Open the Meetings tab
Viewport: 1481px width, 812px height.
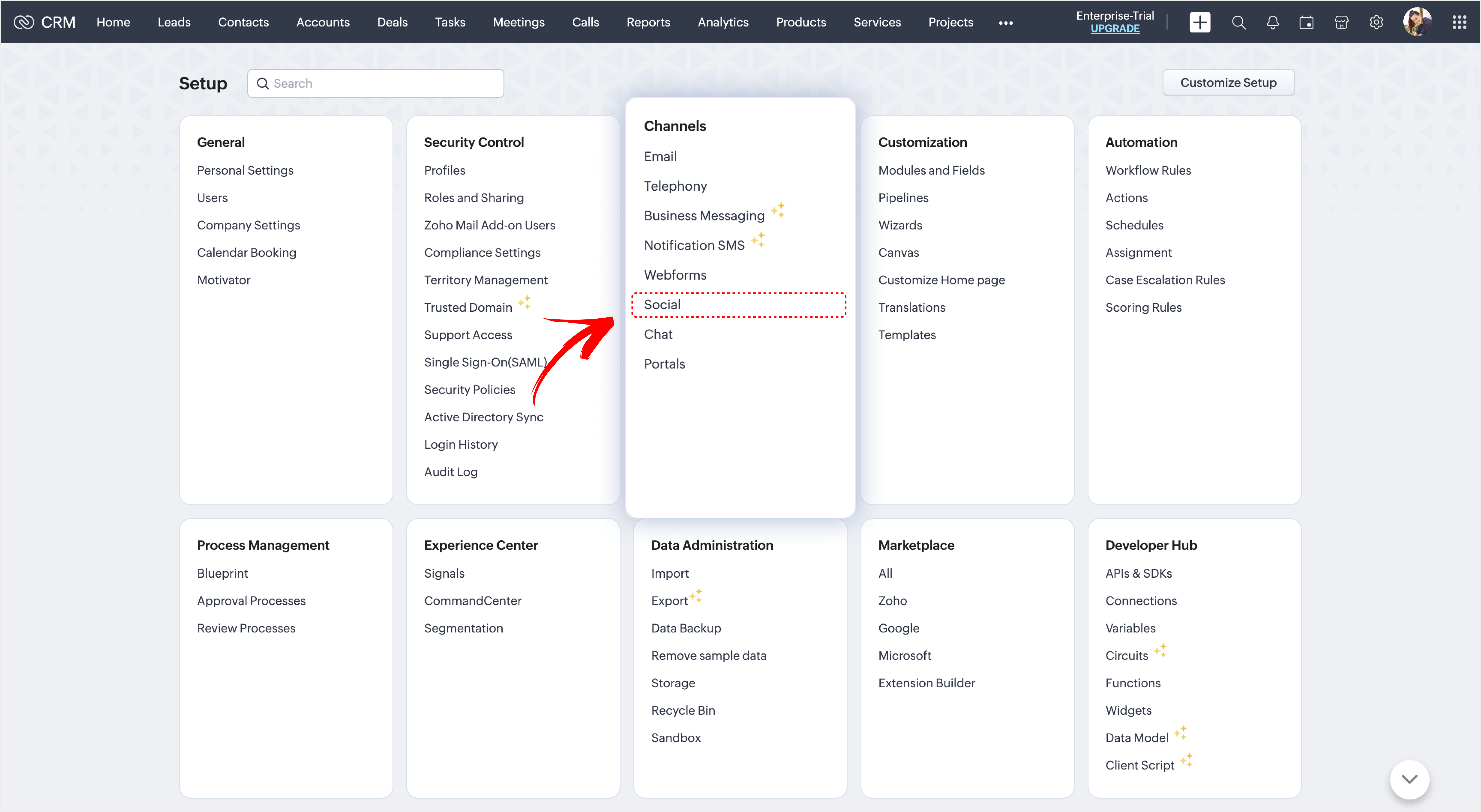pos(519,22)
